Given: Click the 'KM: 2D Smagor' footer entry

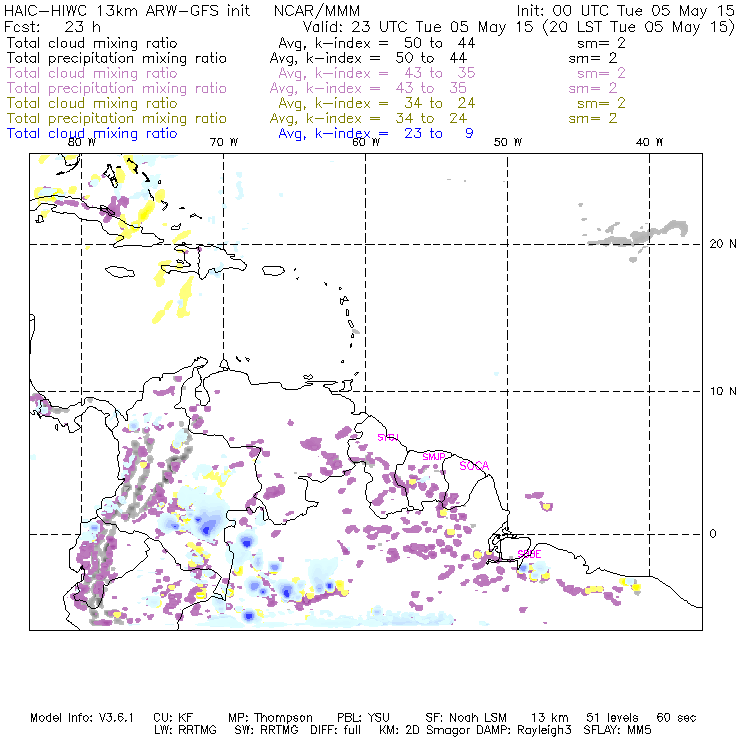Looking at the screenshot, I should point(423,730).
